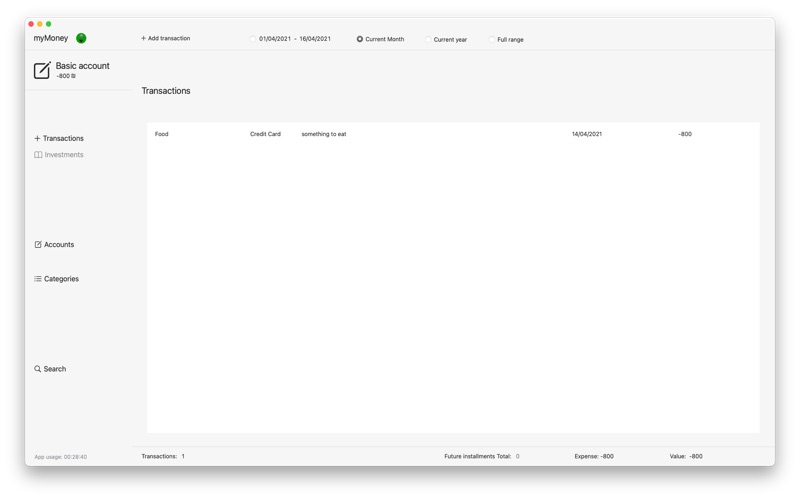Click the green myMoney logo icon
This screenshot has width=800, height=500.
pyautogui.click(x=81, y=38)
